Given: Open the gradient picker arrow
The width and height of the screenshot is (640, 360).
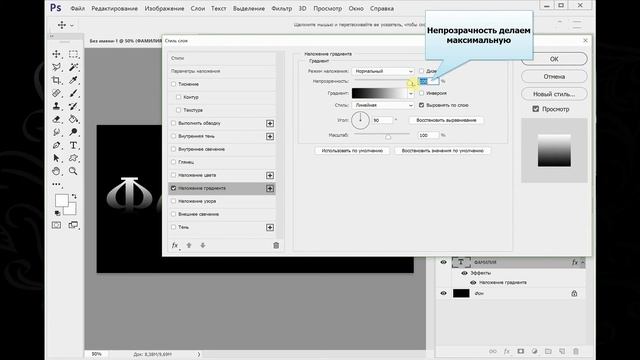Looking at the screenshot, I should 411,93.
